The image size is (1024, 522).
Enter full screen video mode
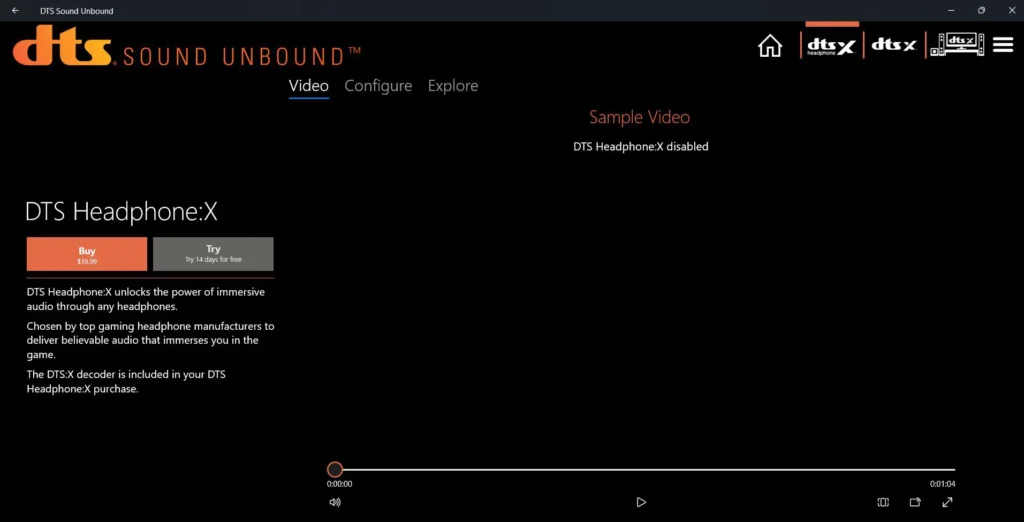coord(947,502)
